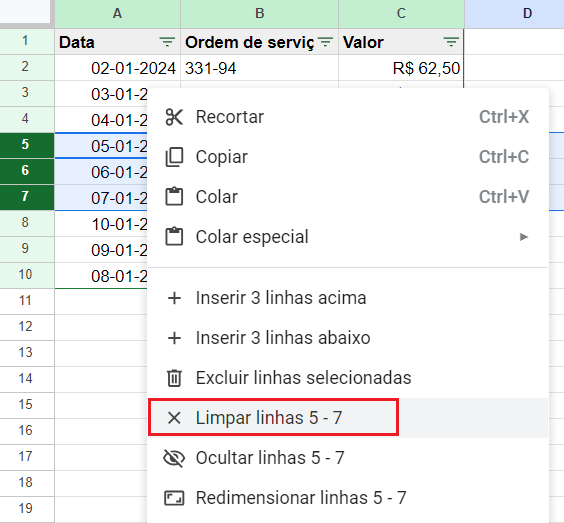Screen dimensions: 564x523
Task: Open the filter dropdown in the Data header
Action: coord(167,42)
